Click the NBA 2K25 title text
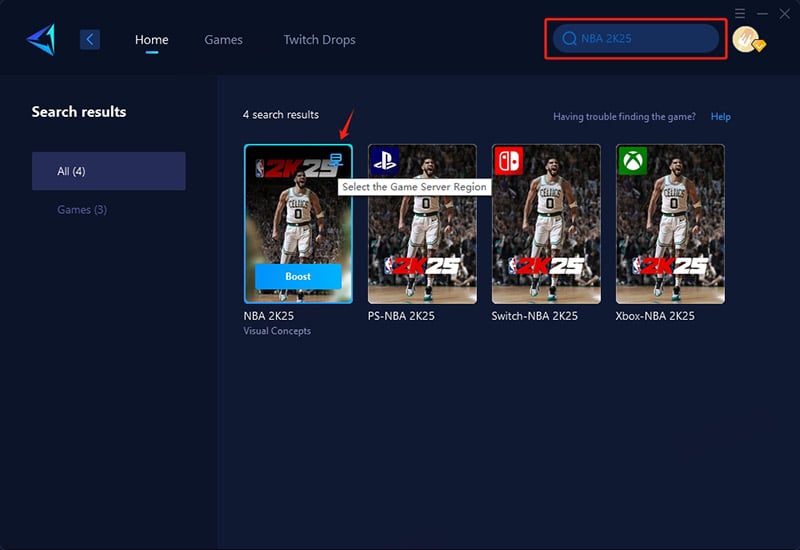 pyautogui.click(x=269, y=316)
